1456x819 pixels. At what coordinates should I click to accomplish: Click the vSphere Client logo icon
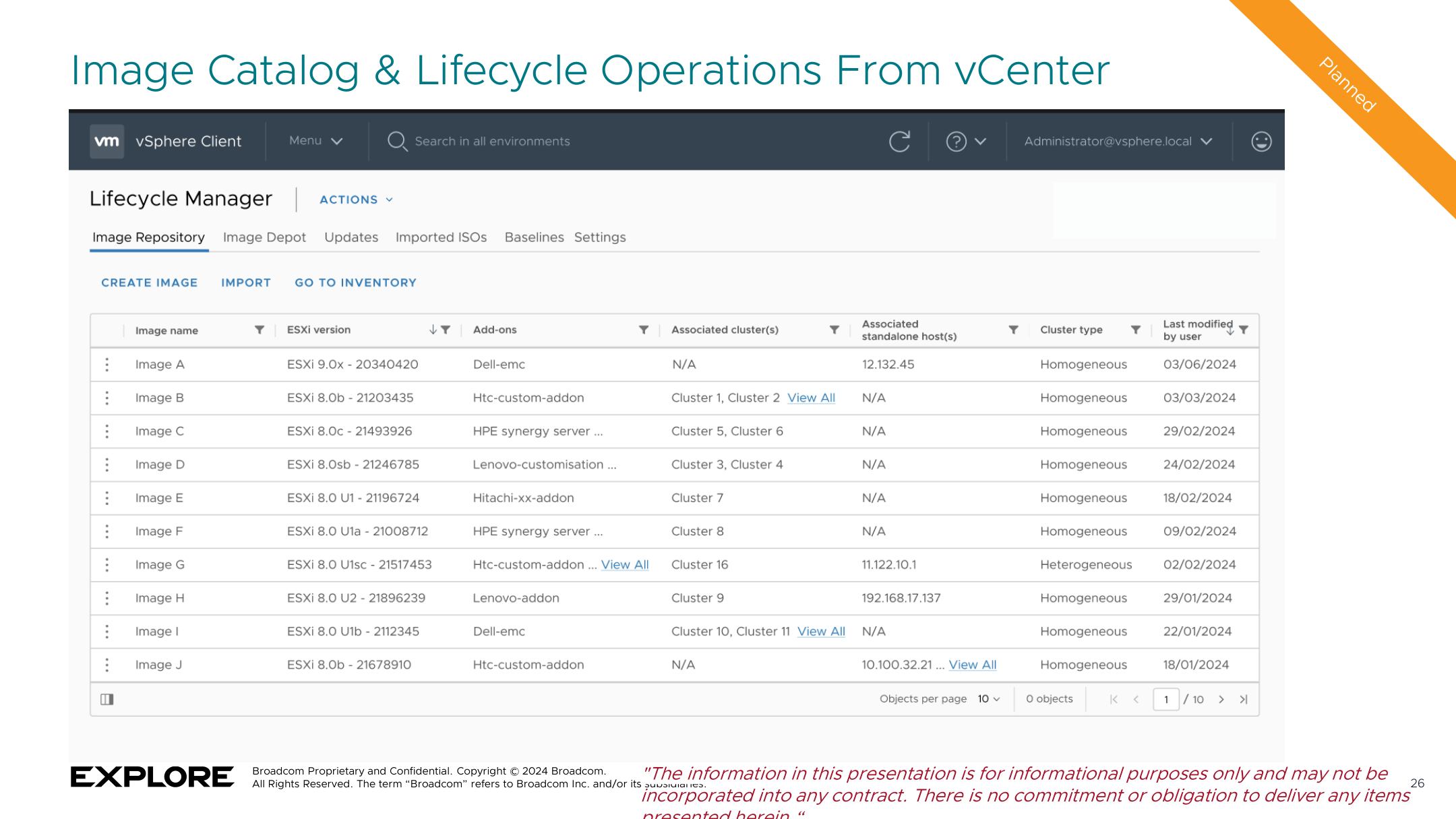(107, 140)
